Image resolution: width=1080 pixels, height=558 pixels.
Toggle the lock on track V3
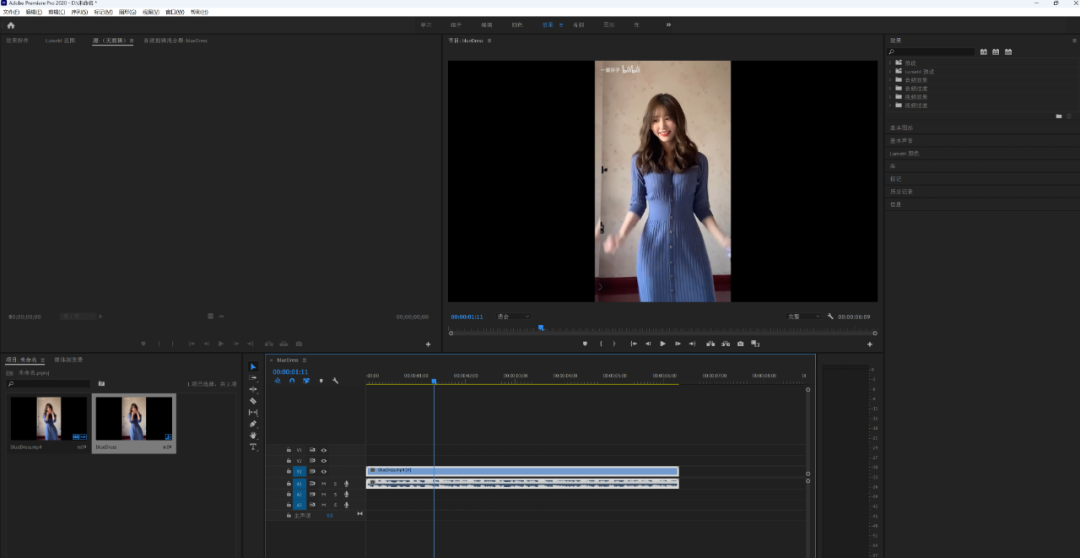(289, 450)
